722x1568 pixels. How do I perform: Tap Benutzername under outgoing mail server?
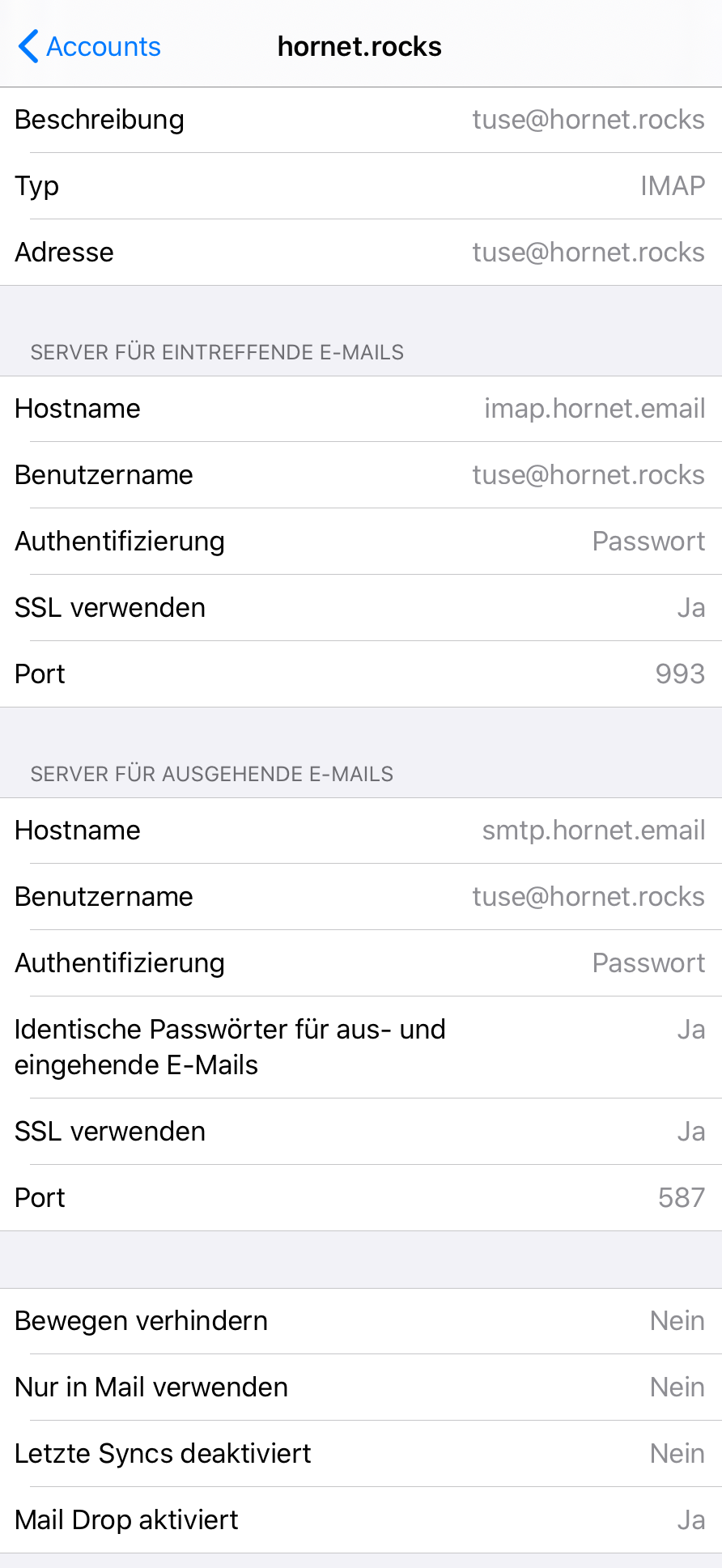tap(361, 897)
